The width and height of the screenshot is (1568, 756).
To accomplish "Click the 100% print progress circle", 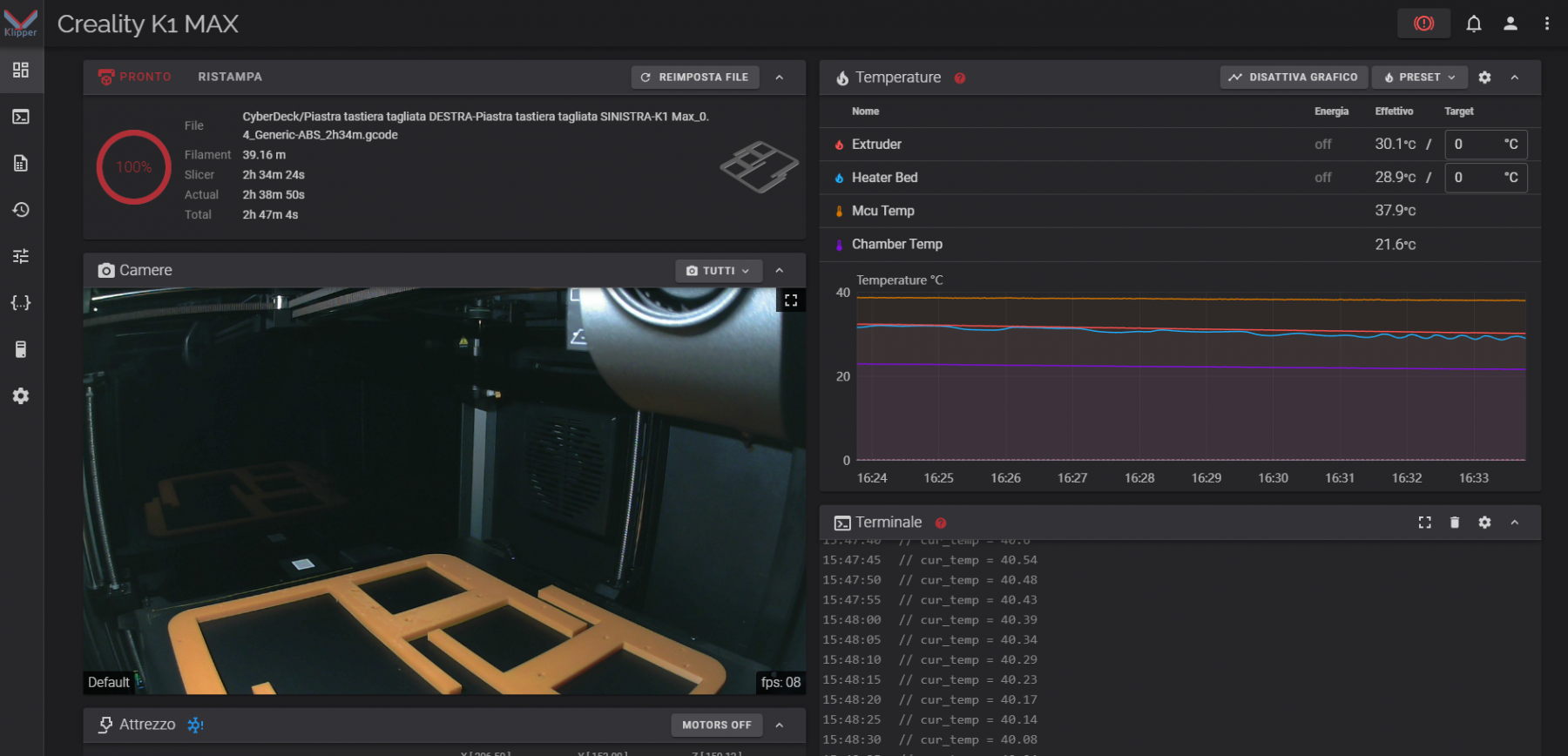I will coord(134,167).
